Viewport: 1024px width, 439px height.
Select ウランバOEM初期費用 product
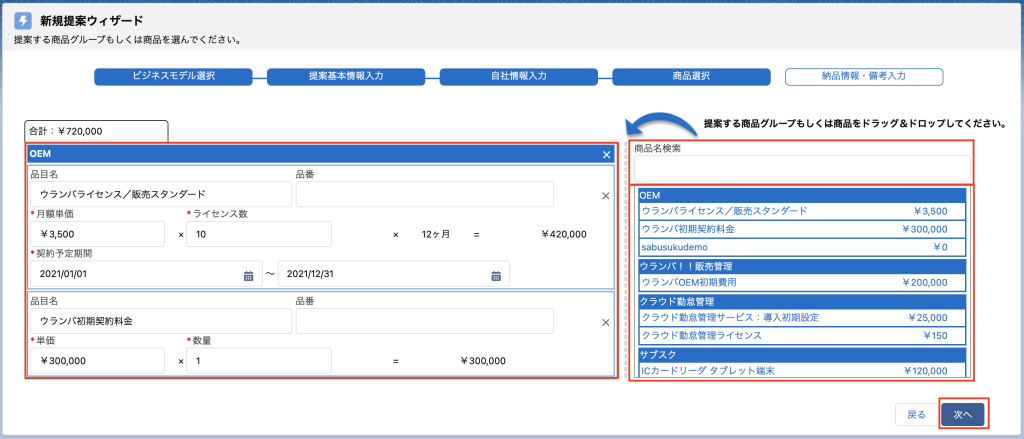801,282
